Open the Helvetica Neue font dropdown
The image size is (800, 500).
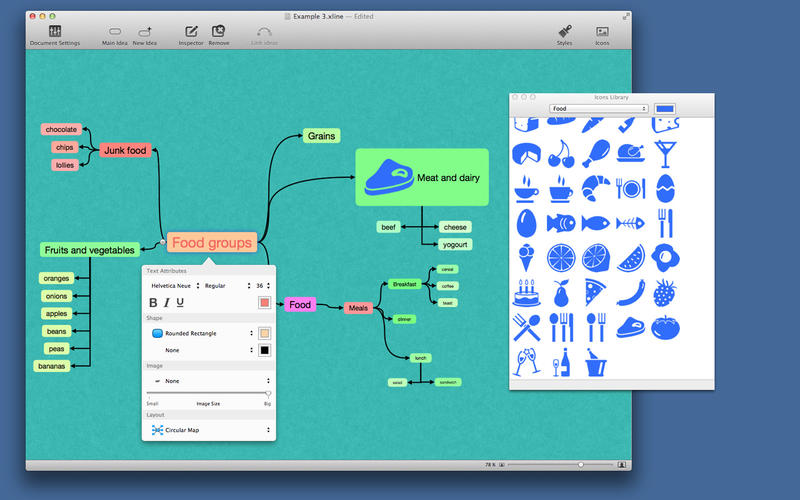(173, 286)
